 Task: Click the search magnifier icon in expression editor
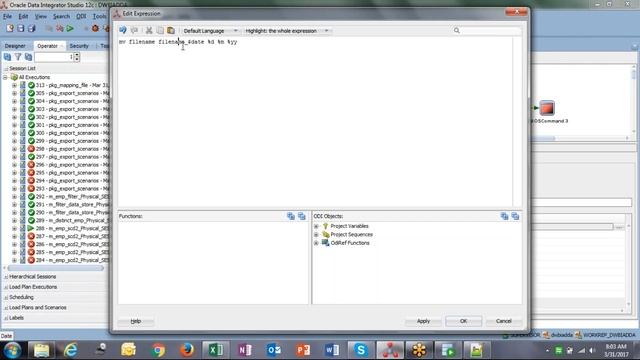click(457, 30)
